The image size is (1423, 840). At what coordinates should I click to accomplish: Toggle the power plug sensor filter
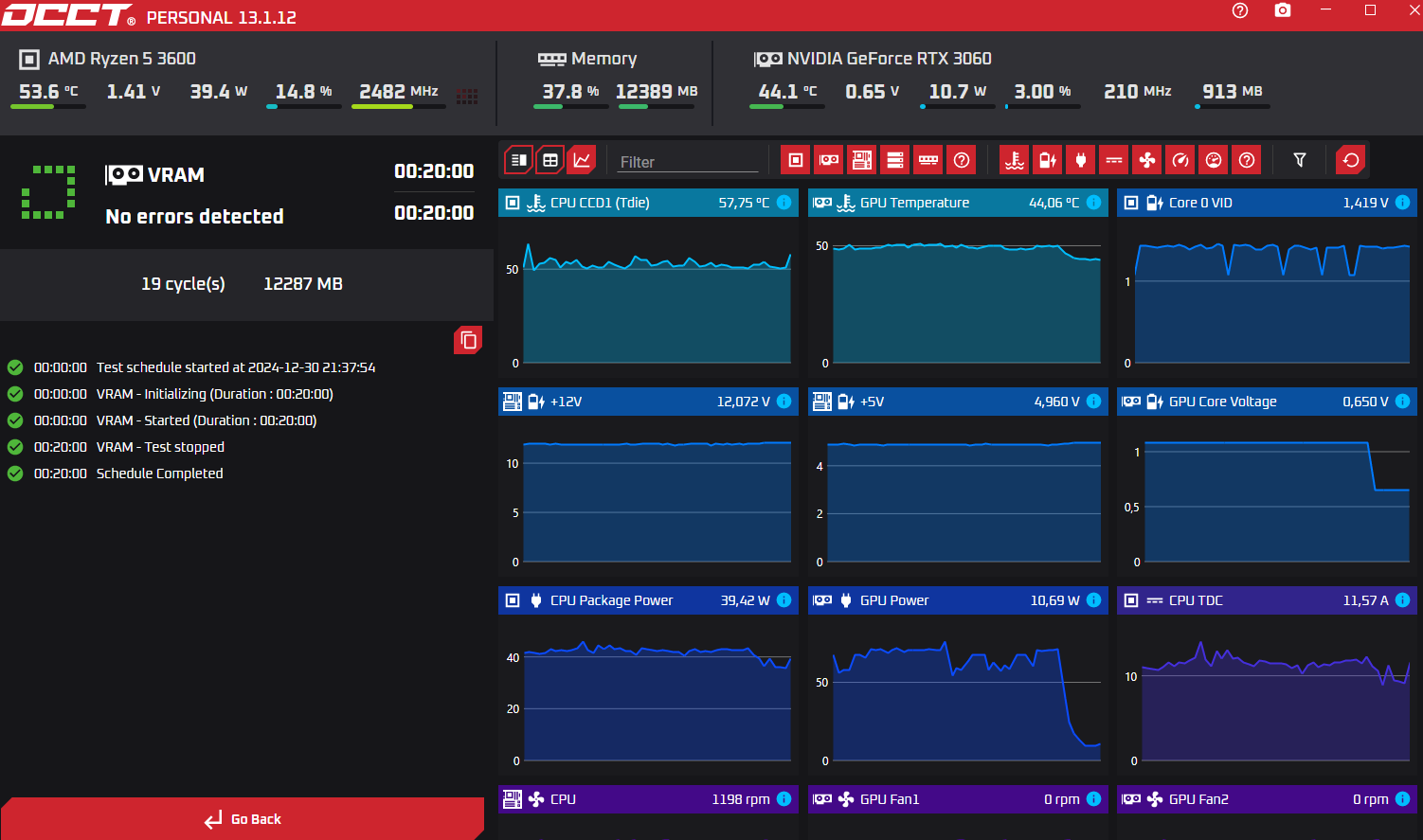pos(1081,160)
